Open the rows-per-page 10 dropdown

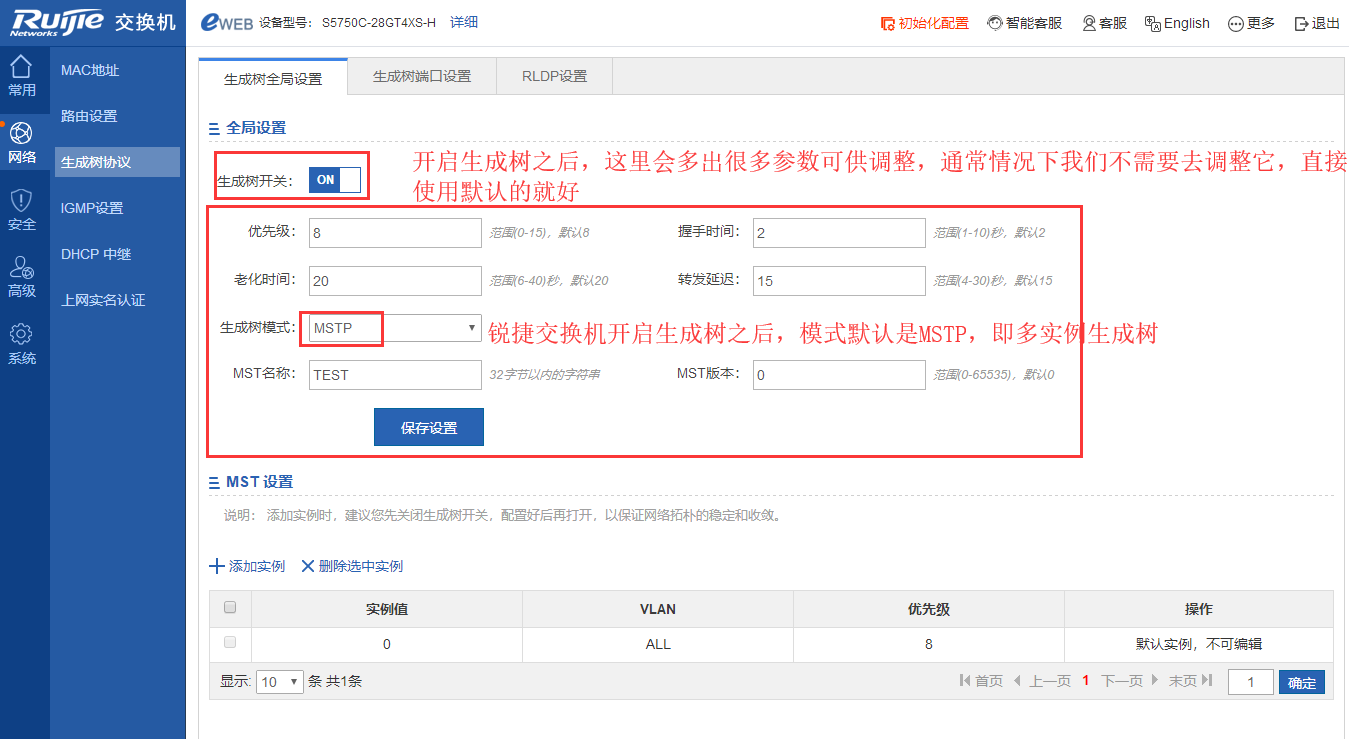click(x=280, y=682)
